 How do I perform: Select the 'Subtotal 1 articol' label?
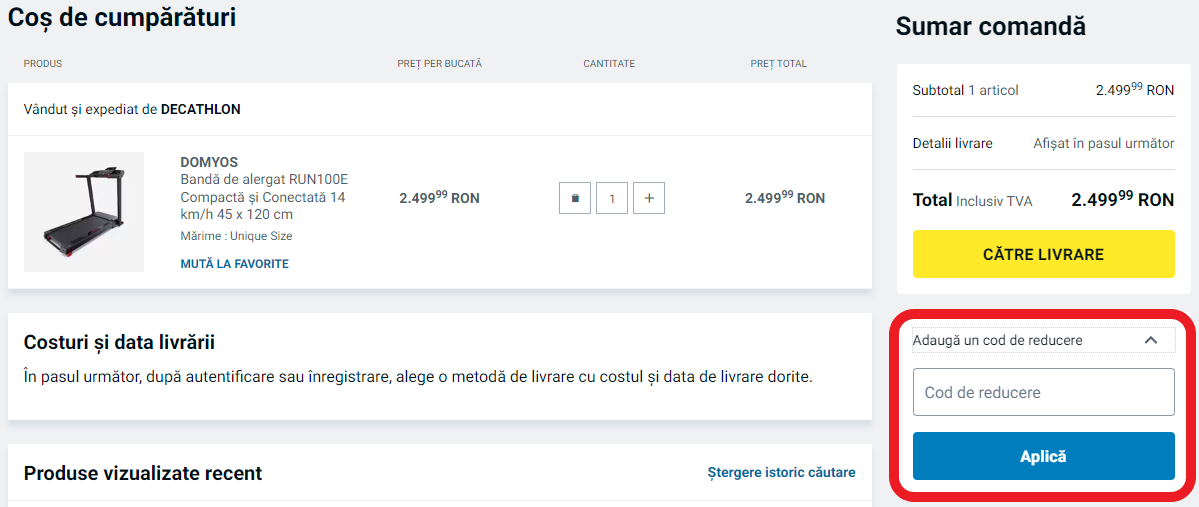click(966, 90)
